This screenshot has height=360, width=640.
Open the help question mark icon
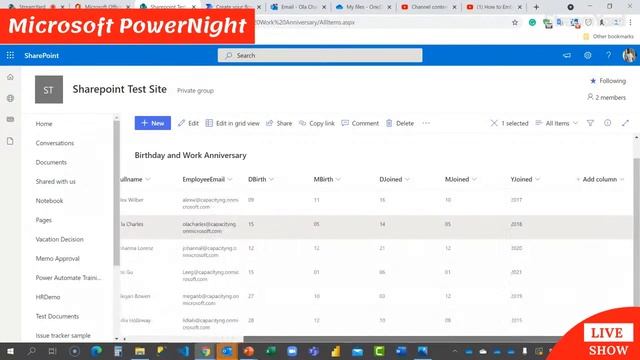(609, 56)
